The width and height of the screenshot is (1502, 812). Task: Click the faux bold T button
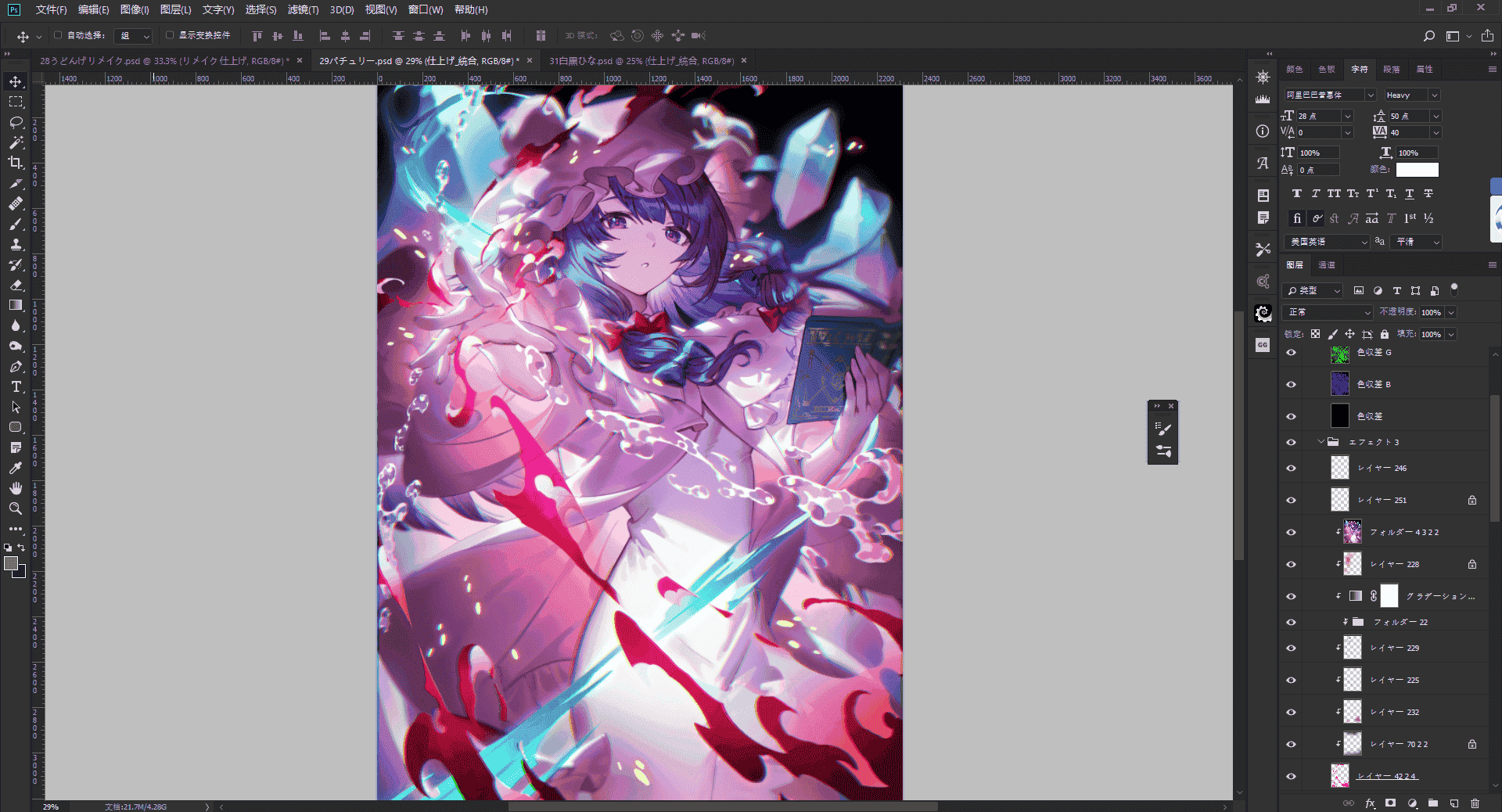click(x=1297, y=194)
